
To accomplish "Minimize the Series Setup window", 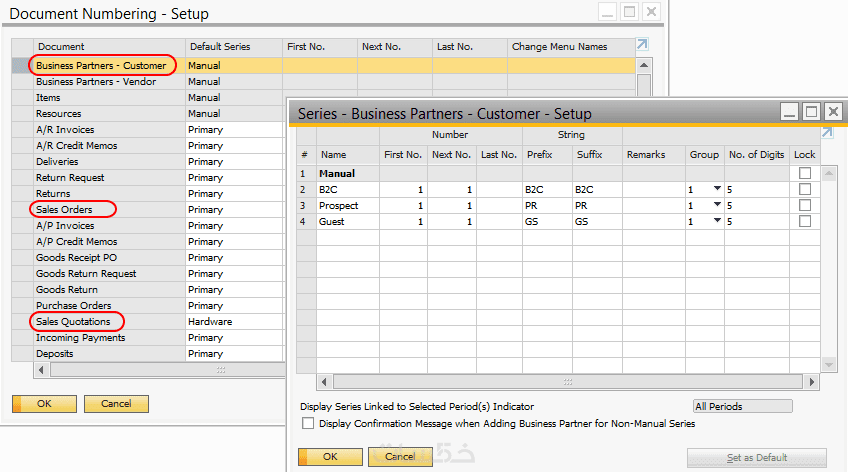I will pyautogui.click(x=790, y=112).
